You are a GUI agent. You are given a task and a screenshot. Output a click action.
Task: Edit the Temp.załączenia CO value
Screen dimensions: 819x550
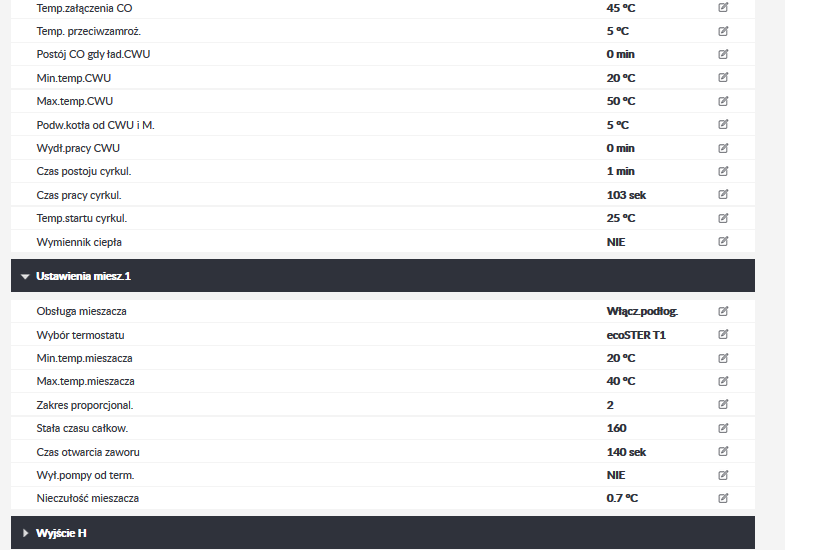click(x=723, y=7)
